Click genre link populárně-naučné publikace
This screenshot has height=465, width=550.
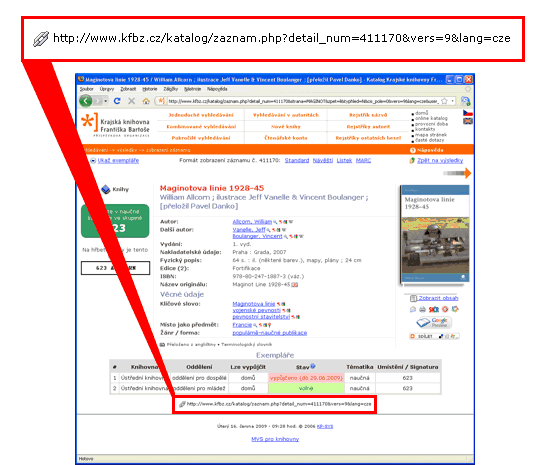pos(269,333)
